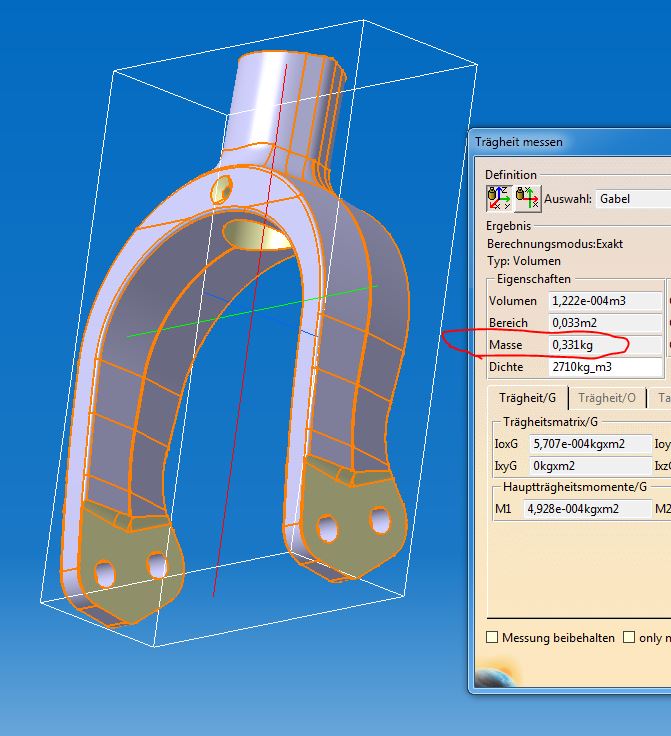671x736 pixels.
Task: Click the Auswahl field showing Gabel
Action: pos(633,199)
